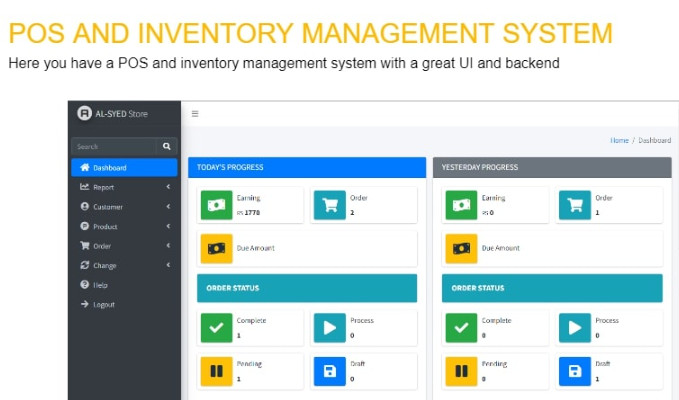Click the Help question mark icon
Screen dimensions: 679x400
point(84,284)
